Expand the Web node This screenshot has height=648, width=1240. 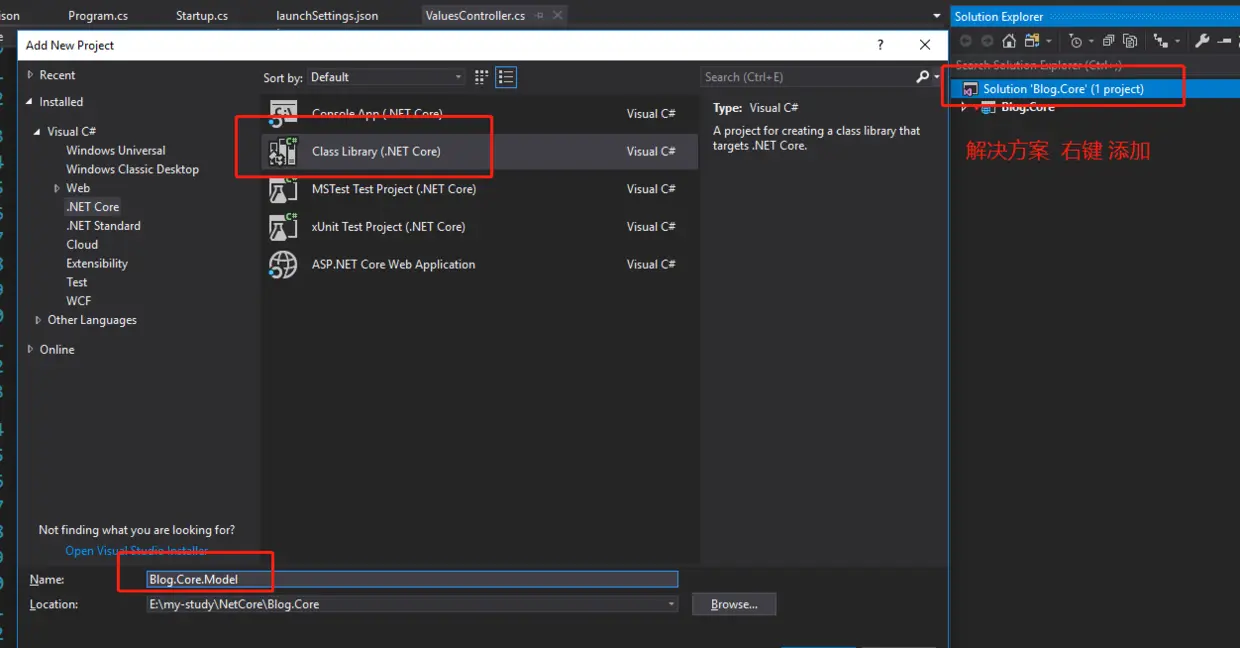click(57, 188)
